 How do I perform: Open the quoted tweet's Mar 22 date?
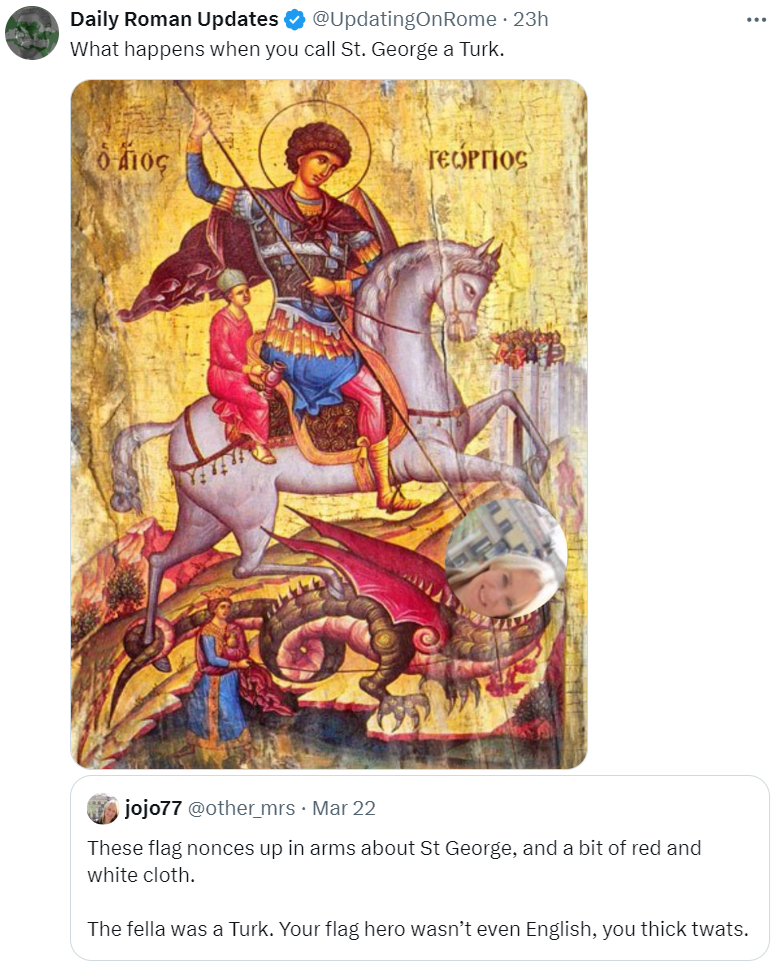pyautogui.click(x=344, y=808)
